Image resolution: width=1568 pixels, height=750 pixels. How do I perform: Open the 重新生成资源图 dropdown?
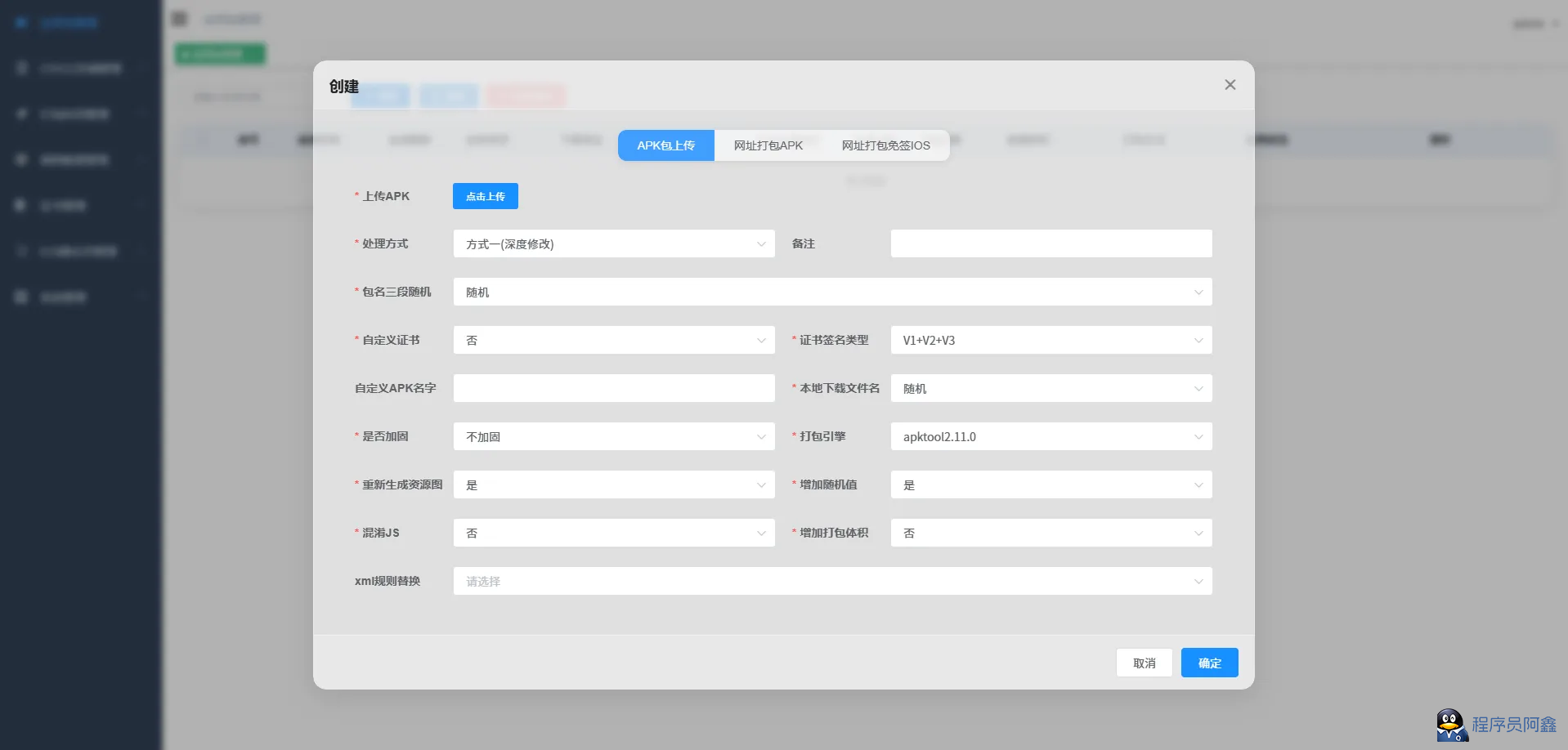pos(613,484)
